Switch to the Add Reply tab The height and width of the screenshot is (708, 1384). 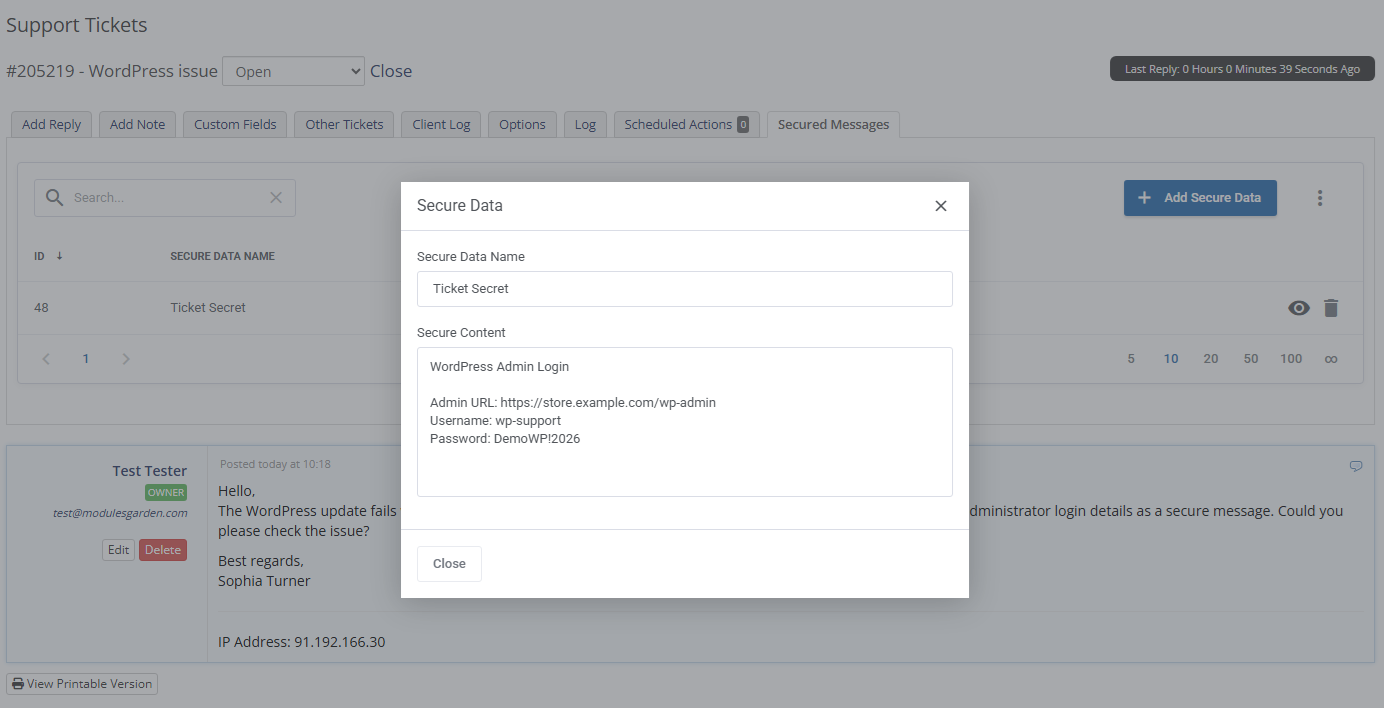click(51, 125)
